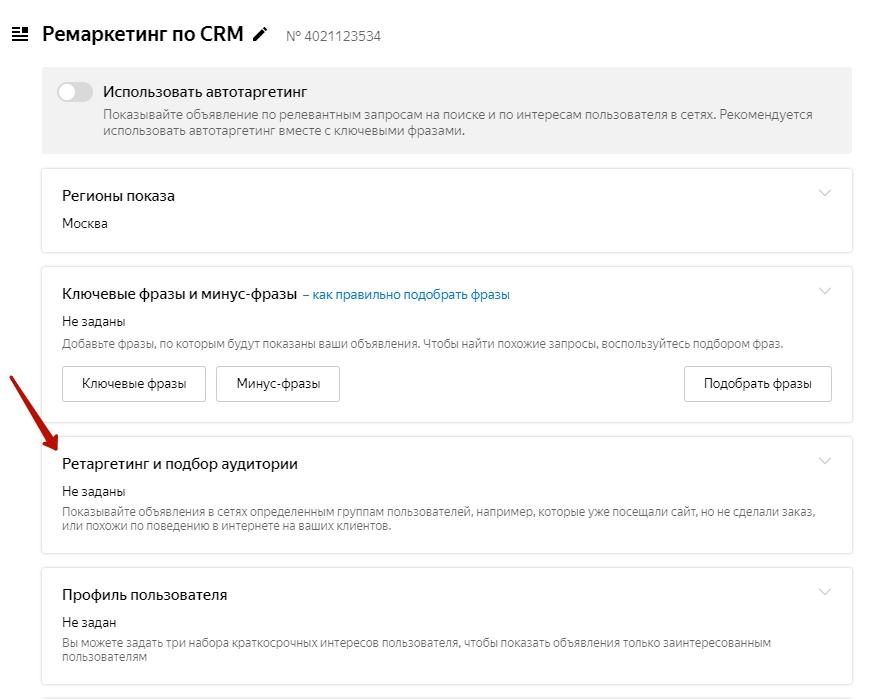Screen dimensions: 888x699
Task: Click the 'Профиль пользователя' heading
Action: (145, 595)
